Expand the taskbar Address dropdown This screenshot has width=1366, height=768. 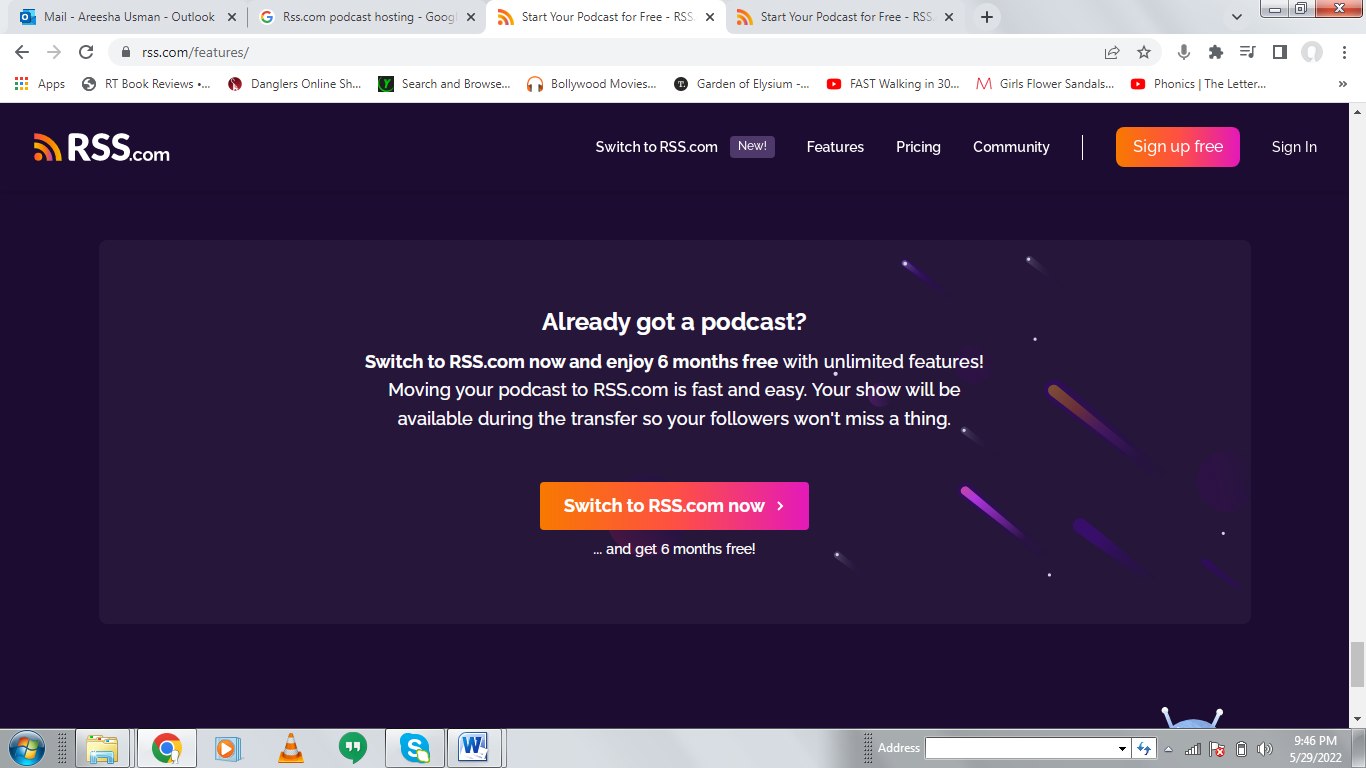click(x=1122, y=749)
